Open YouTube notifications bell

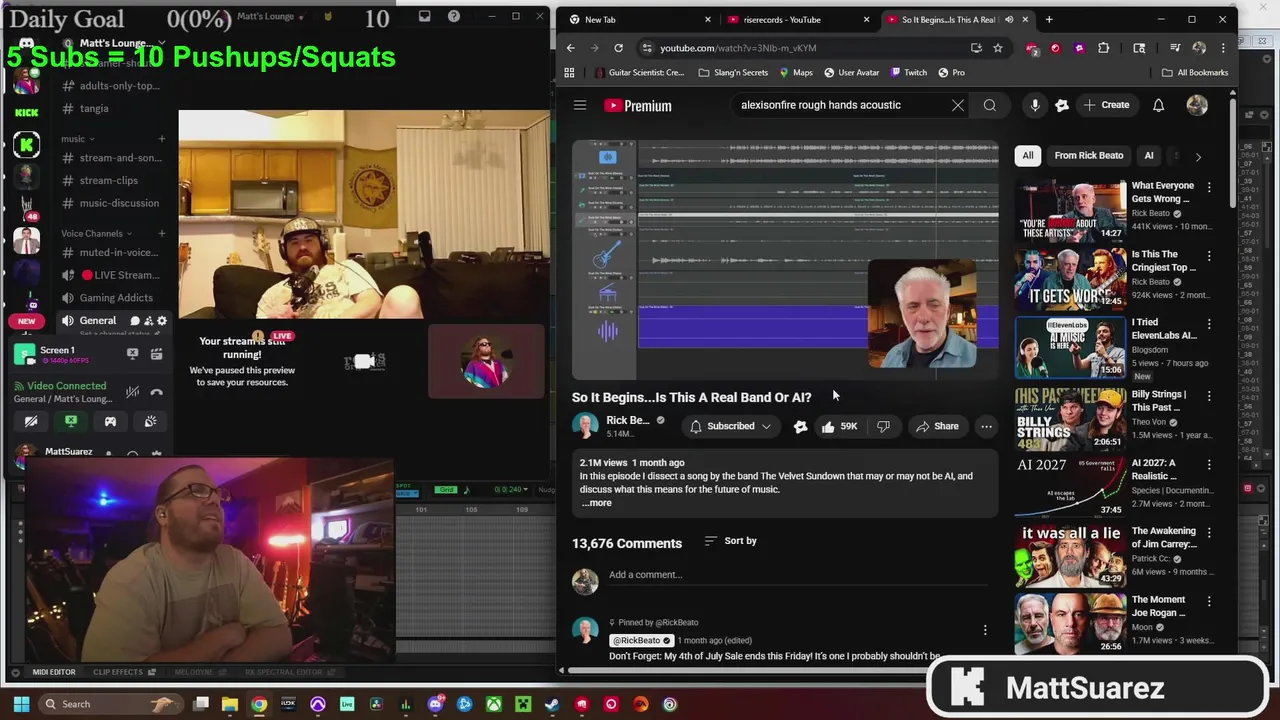pos(1158,105)
